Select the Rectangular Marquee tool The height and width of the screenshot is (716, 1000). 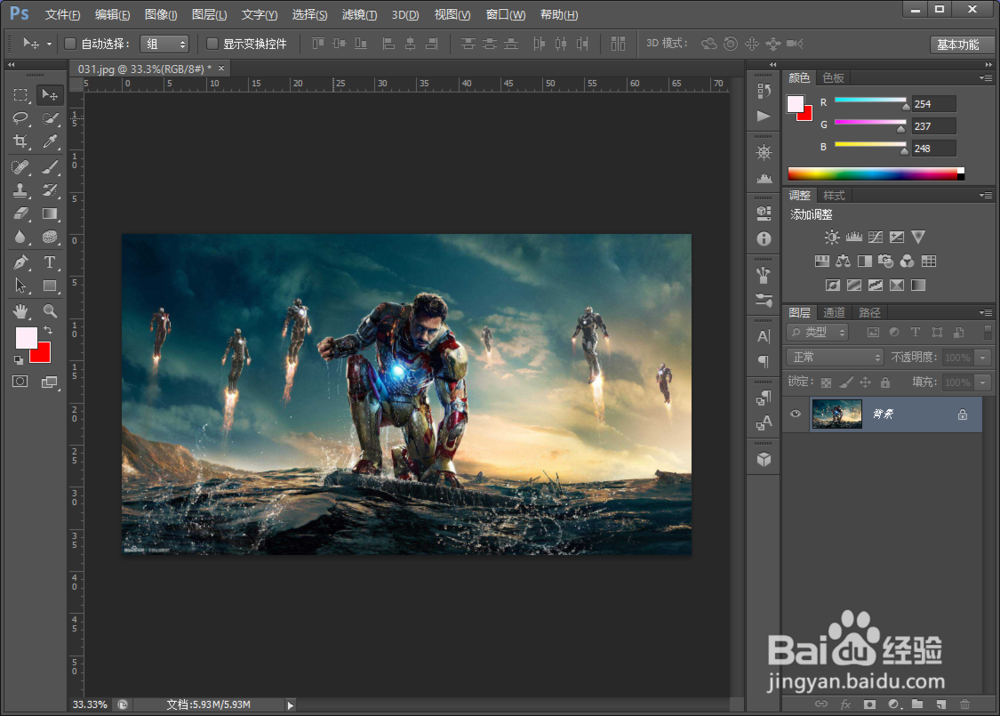tap(20, 95)
